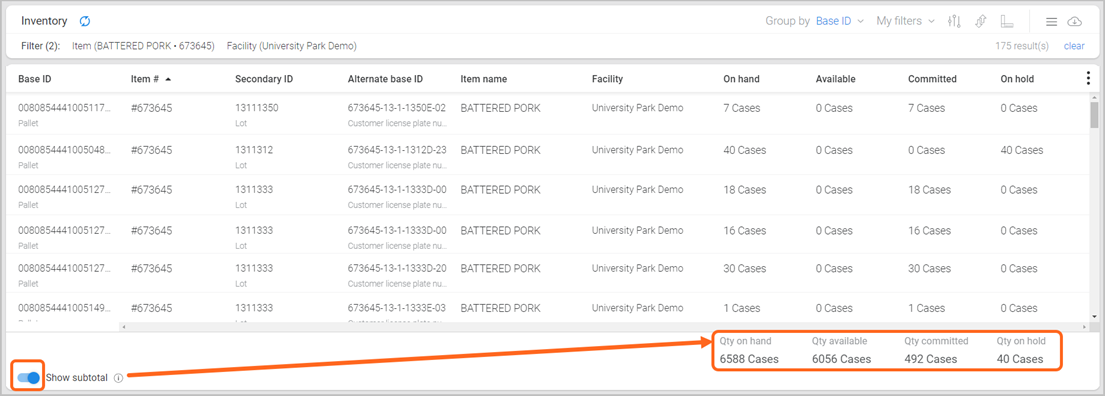Clear the applied filters
The width and height of the screenshot is (1105, 396).
[1074, 47]
